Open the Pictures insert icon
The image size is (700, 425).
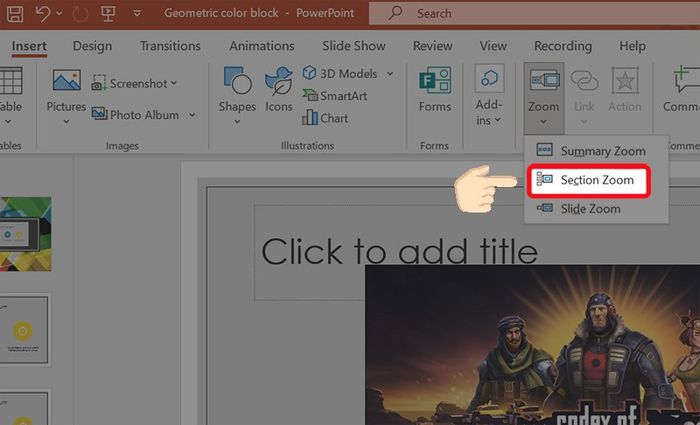[67, 80]
